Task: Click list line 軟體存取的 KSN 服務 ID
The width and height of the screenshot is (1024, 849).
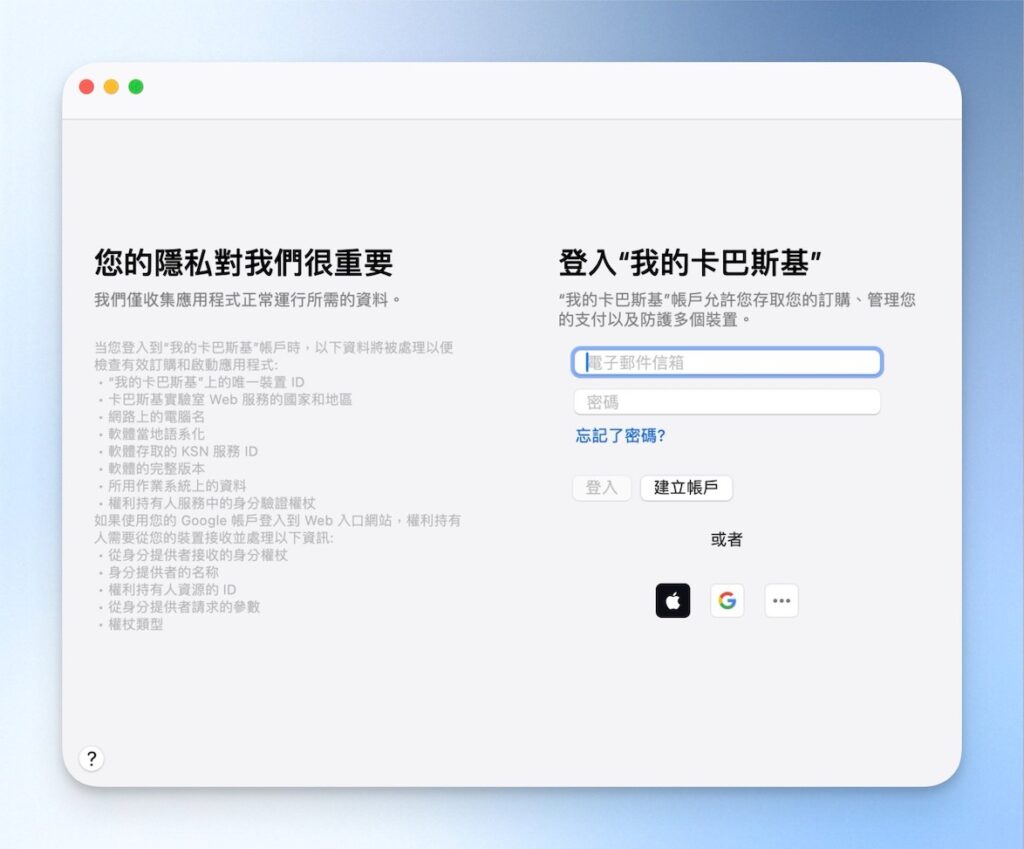Action: coord(183,451)
